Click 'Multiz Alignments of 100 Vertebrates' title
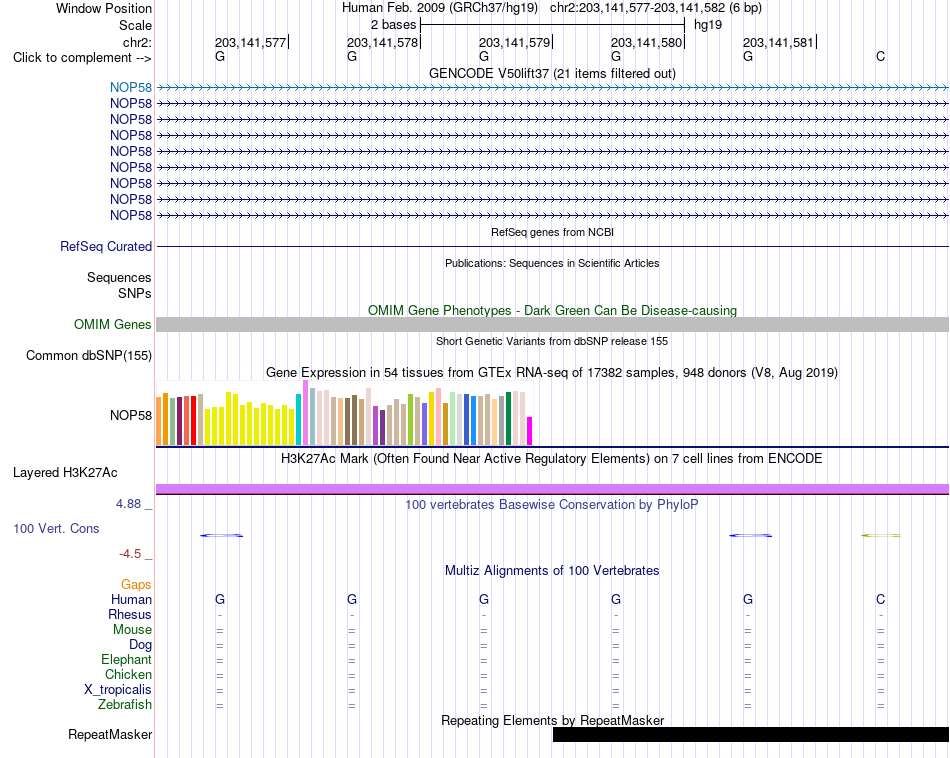Screen dimensions: 950x758 click(x=552, y=570)
